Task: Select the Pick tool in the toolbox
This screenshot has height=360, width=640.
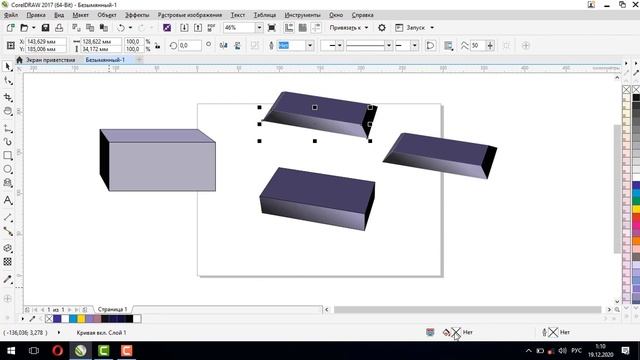Action: click(8, 67)
